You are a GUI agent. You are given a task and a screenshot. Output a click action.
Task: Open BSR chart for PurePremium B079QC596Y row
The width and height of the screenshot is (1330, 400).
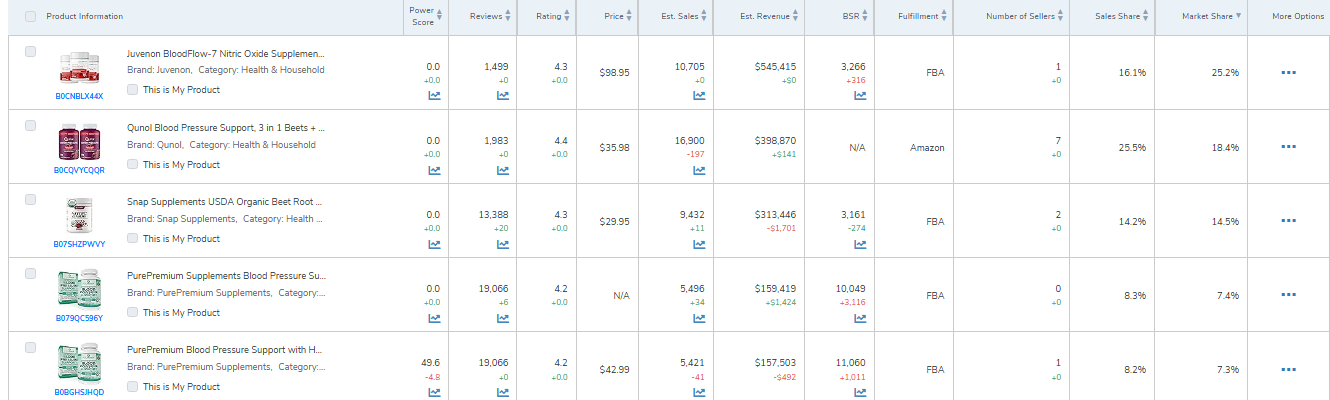tap(860, 318)
